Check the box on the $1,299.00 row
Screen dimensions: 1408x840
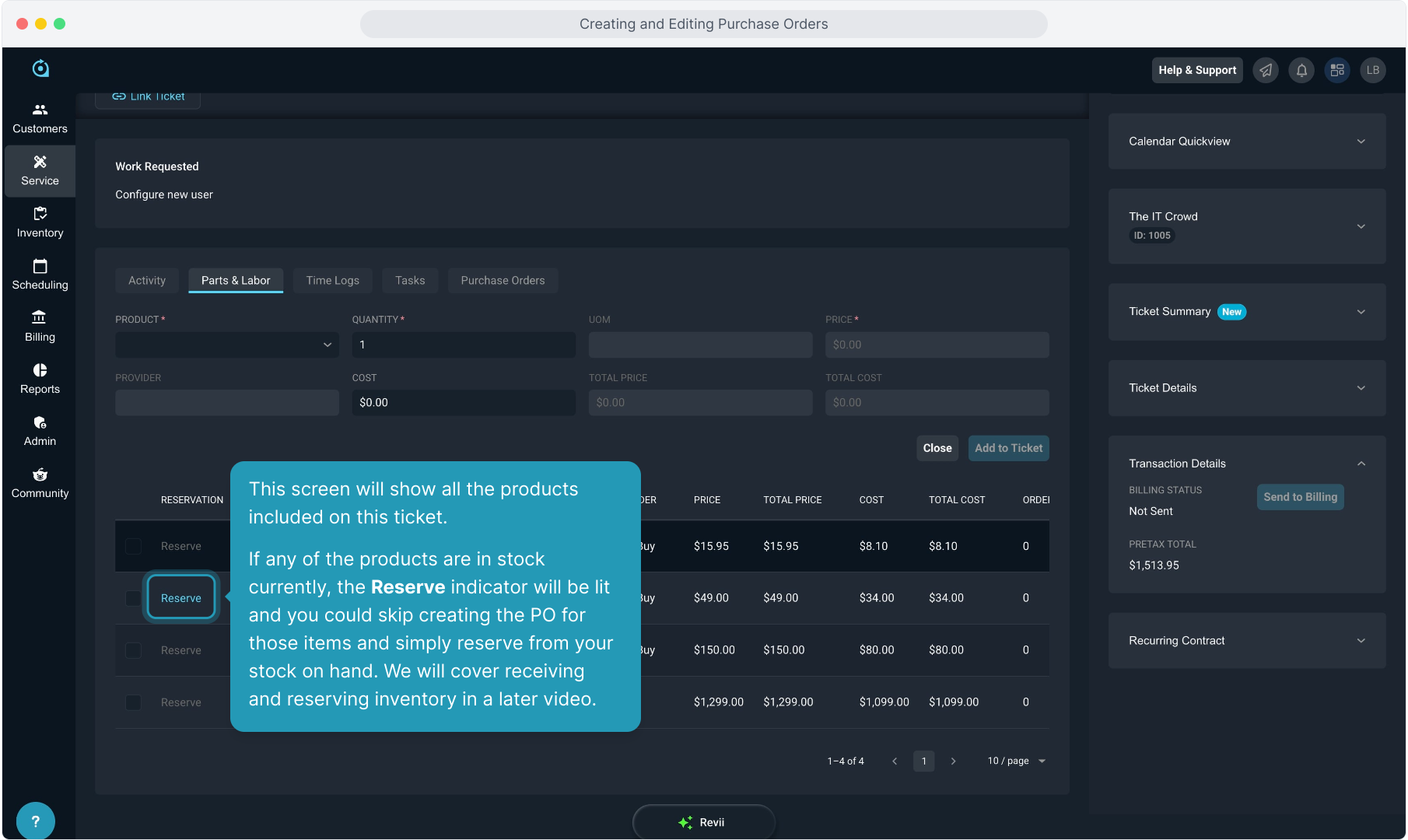click(133, 702)
